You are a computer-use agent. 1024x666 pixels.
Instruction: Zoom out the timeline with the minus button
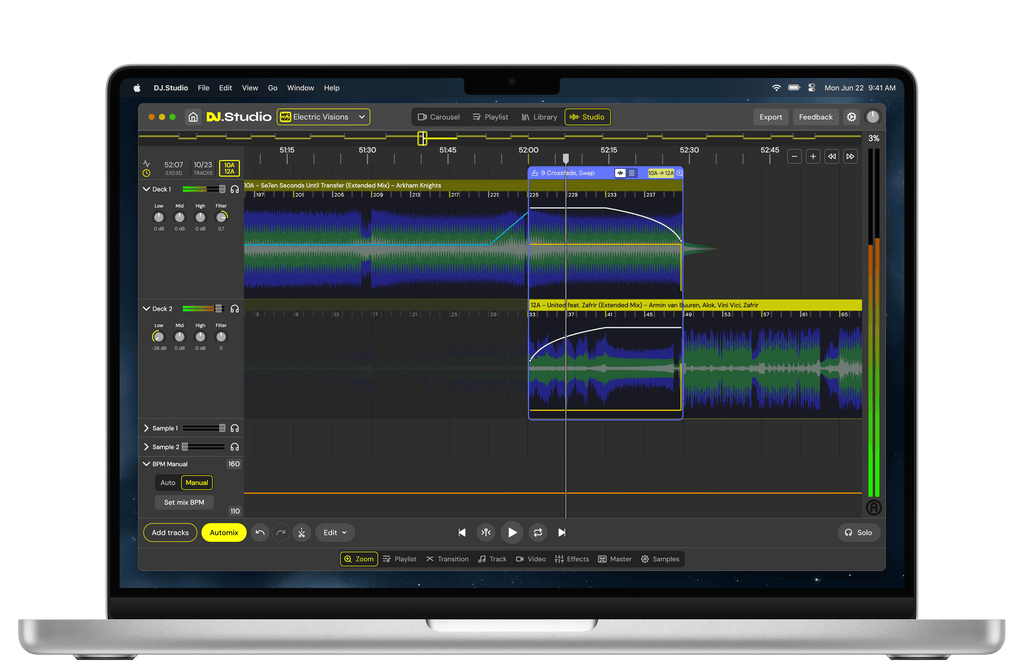coord(794,156)
